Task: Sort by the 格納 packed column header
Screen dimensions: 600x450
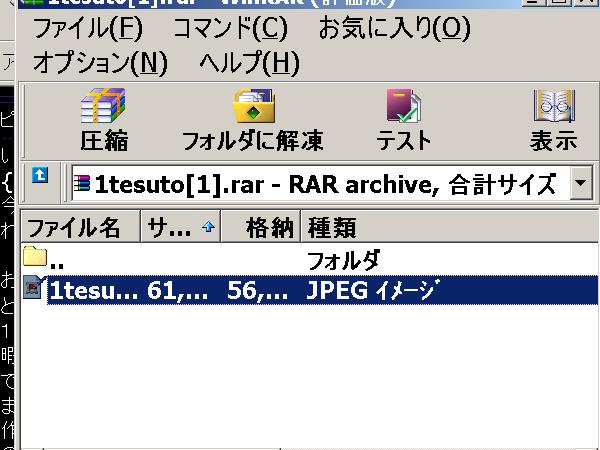Action: 261,227
